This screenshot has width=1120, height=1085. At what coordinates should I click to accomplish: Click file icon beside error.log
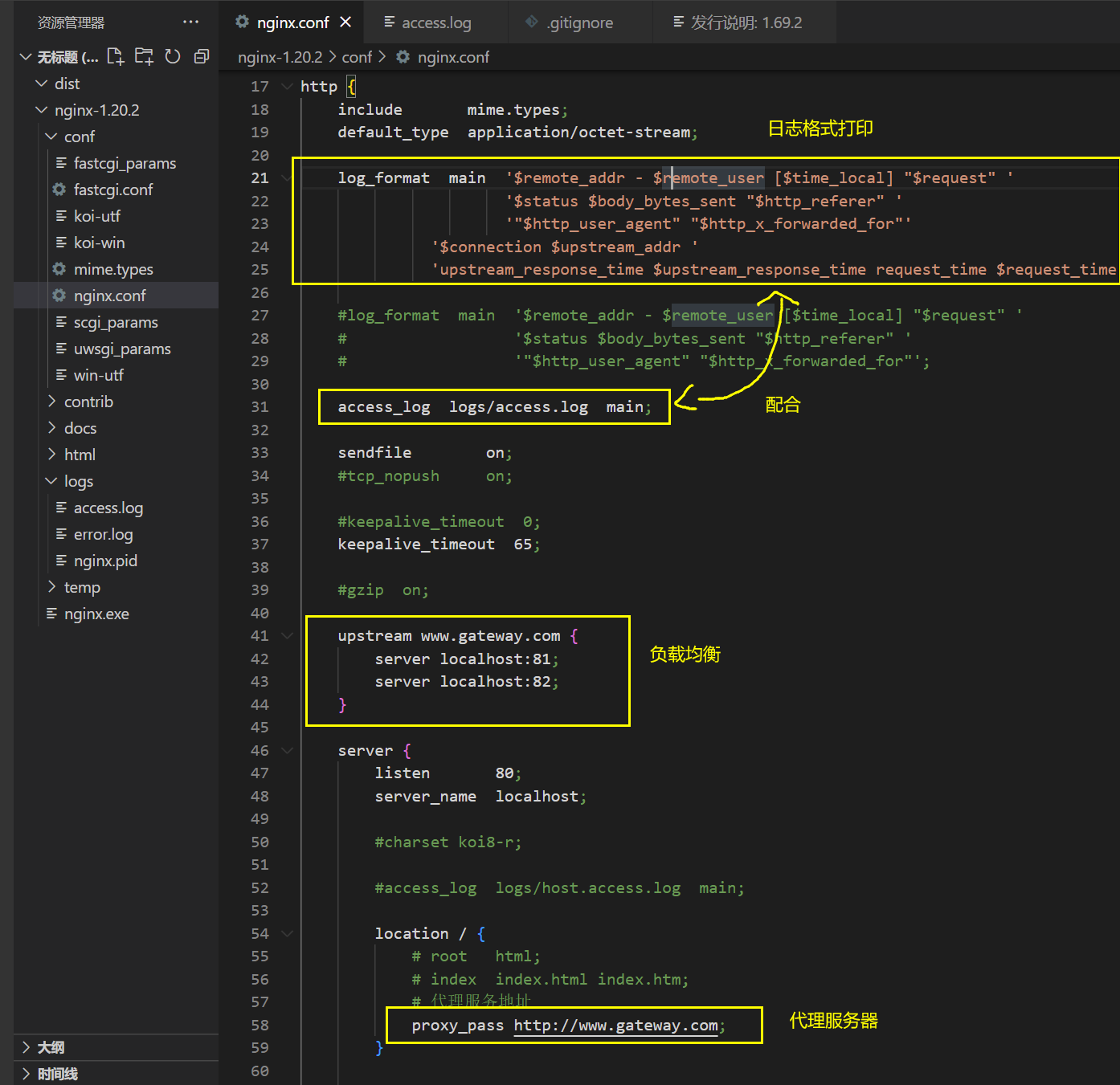[x=61, y=534]
